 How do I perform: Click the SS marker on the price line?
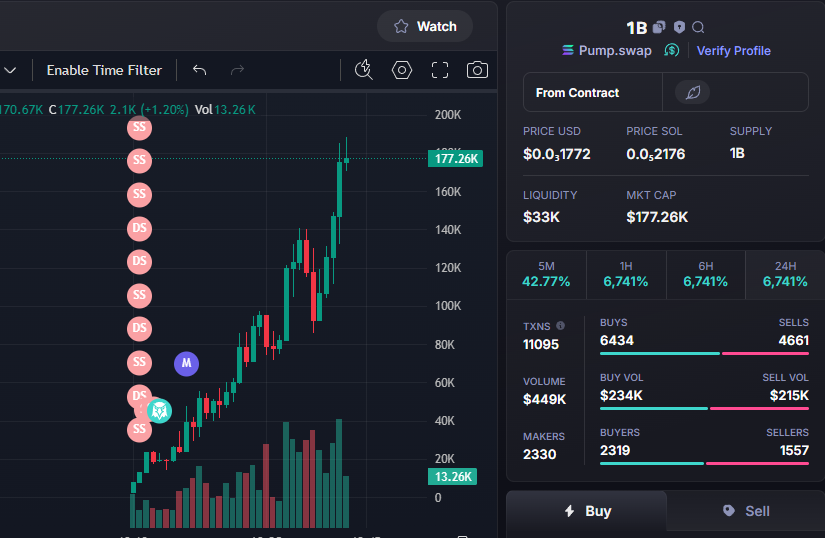click(139, 160)
